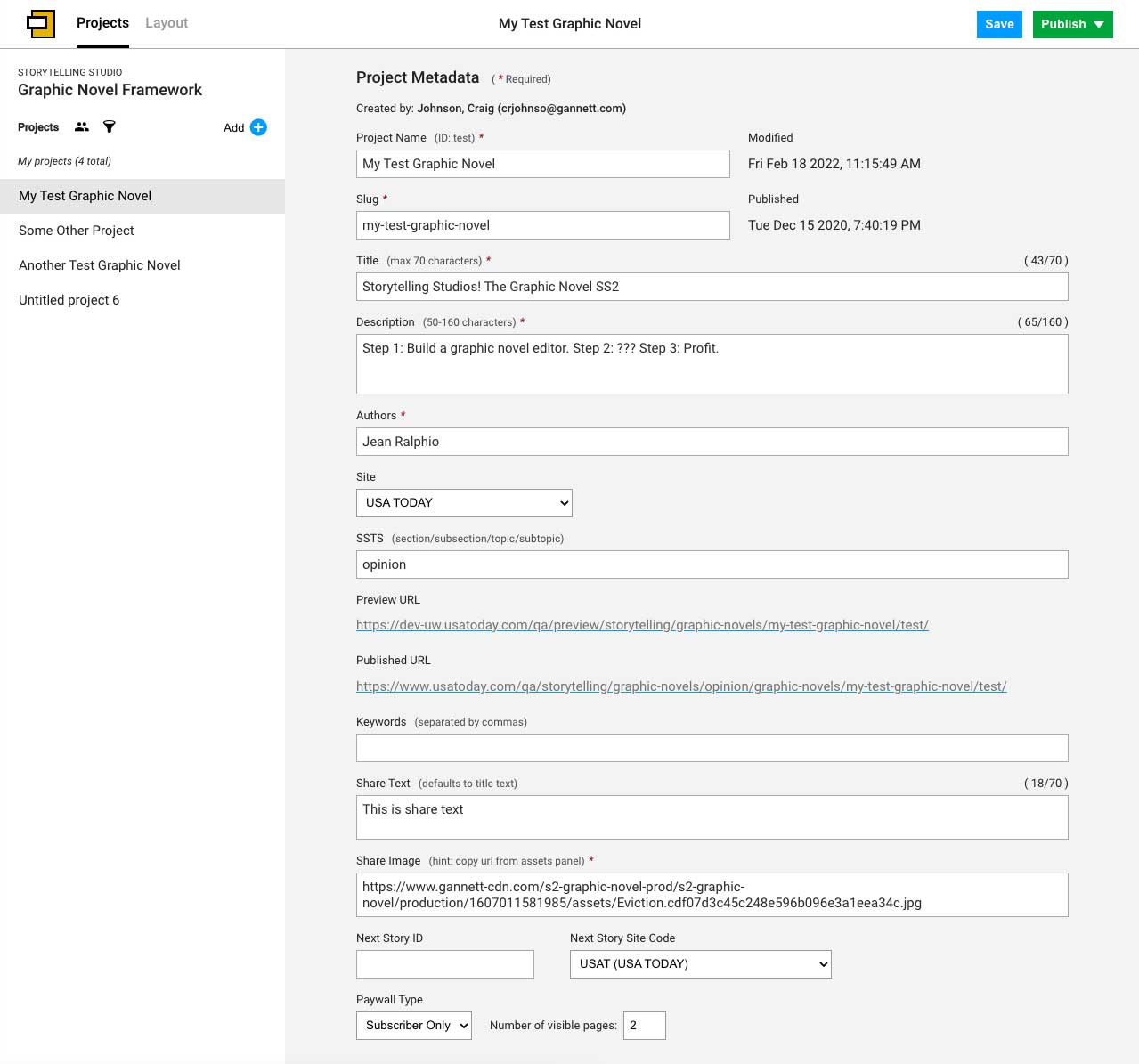Select the Projects tab
This screenshot has width=1139, height=1064.
pos(102,23)
